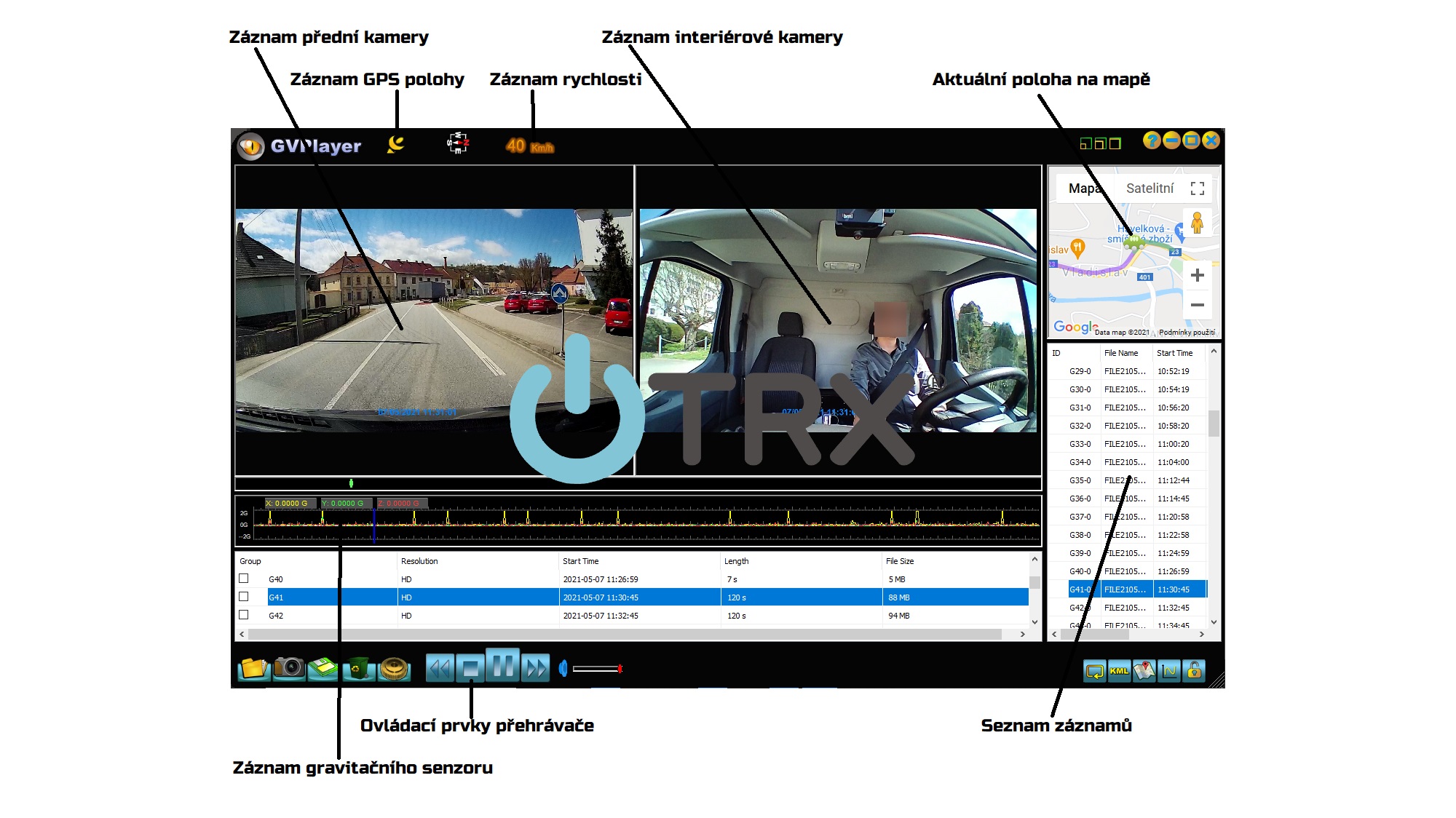Image resolution: width=1456 pixels, height=818 pixels.
Task: Zoom out the map with minus button
Action: pyautogui.click(x=1198, y=305)
